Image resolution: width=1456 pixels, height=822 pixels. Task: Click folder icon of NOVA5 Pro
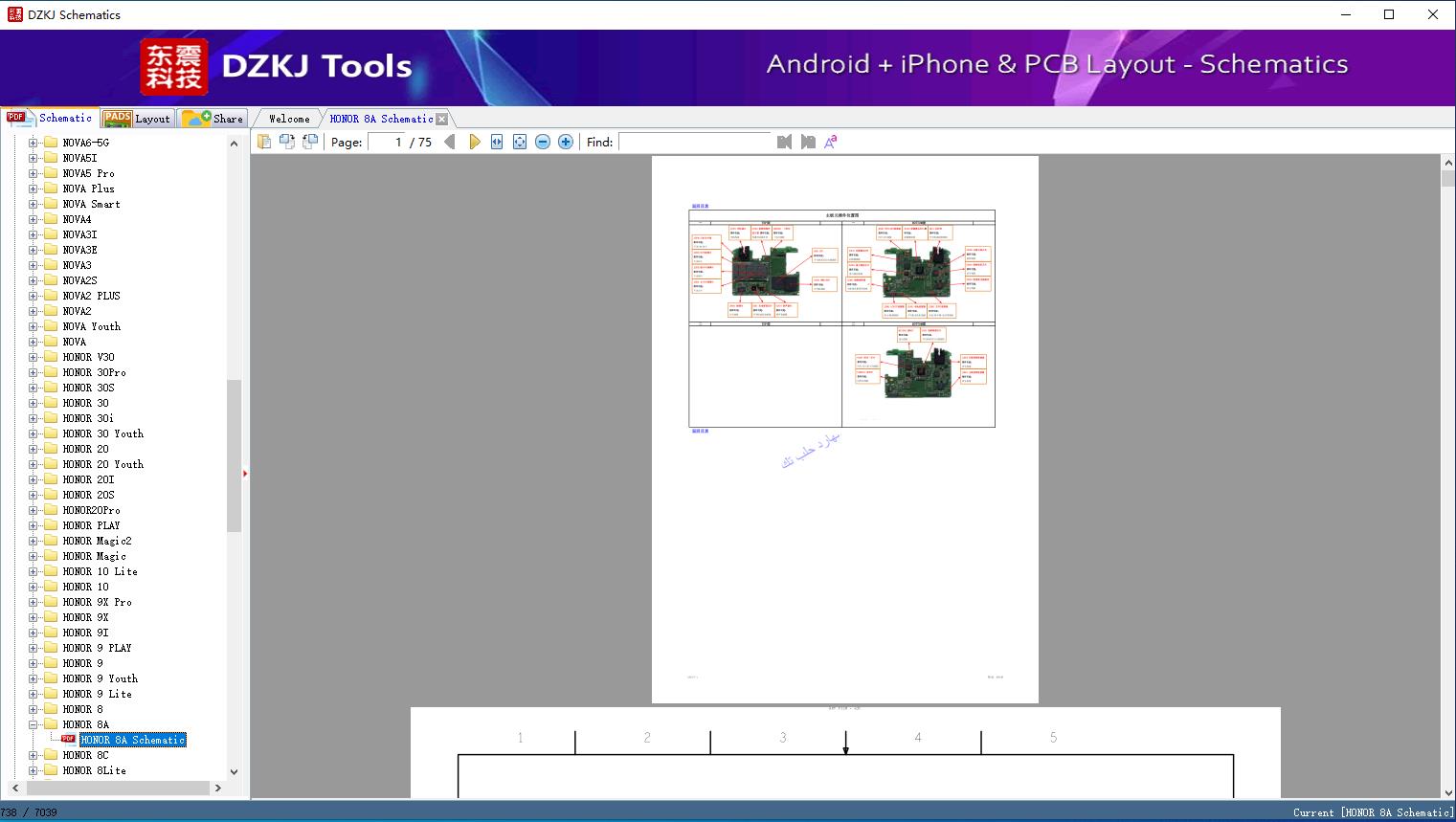tap(51, 173)
